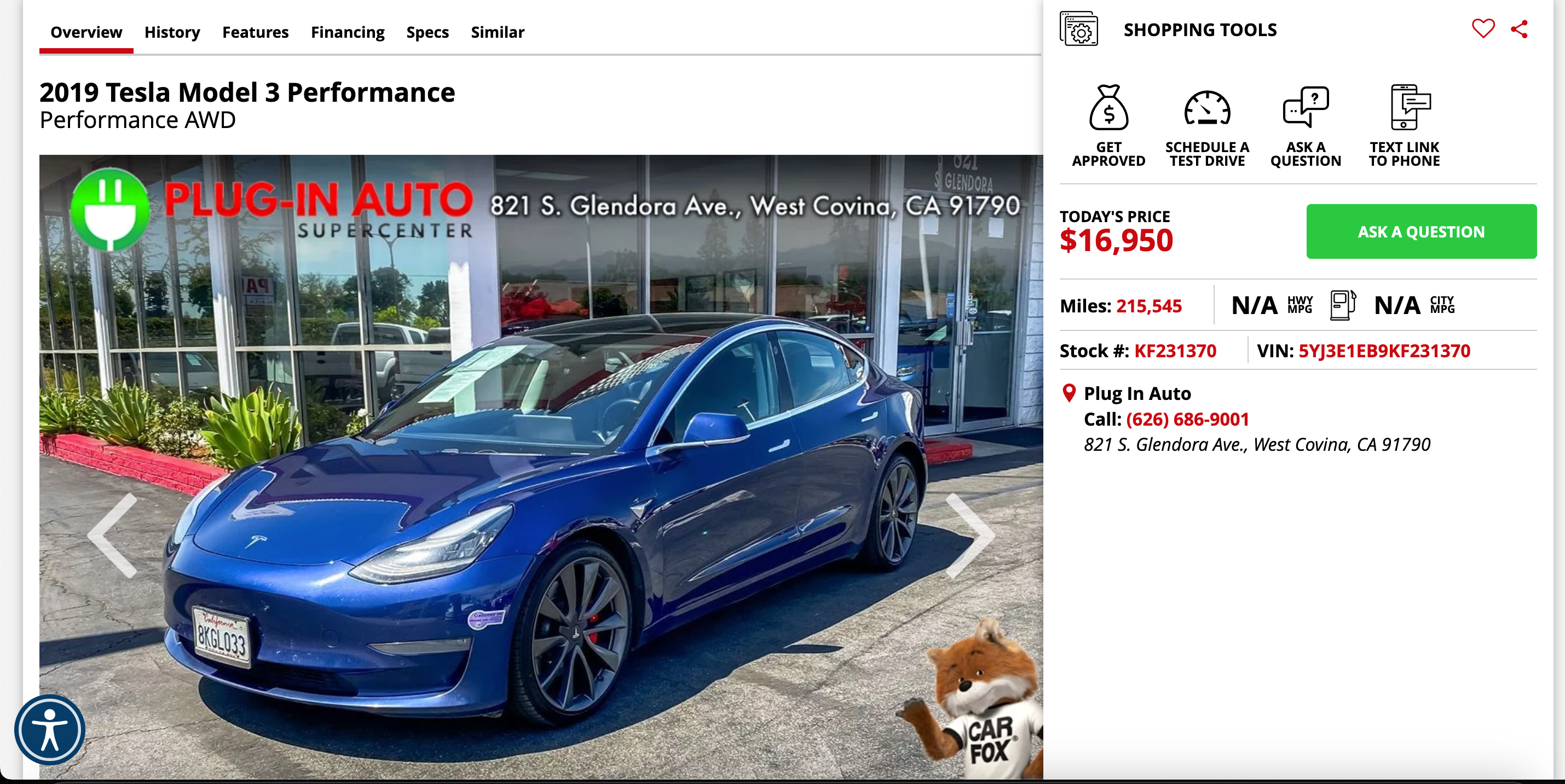
Task: Switch to the History tab
Action: click(172, 32)
